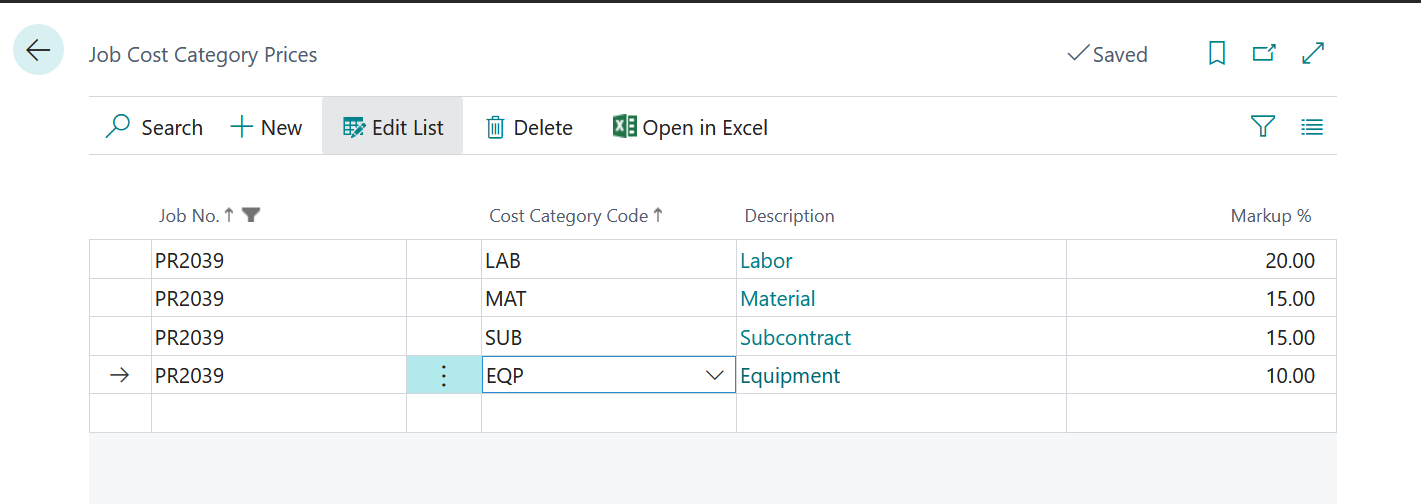Screen dimensions: 1421x504
Task: Toggle Edit List mode
Action: pyautogui.click(x=393, y=127)
